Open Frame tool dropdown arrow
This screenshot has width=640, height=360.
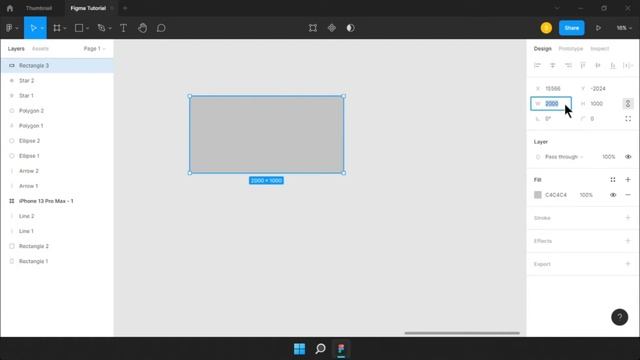tap(64, 28)
